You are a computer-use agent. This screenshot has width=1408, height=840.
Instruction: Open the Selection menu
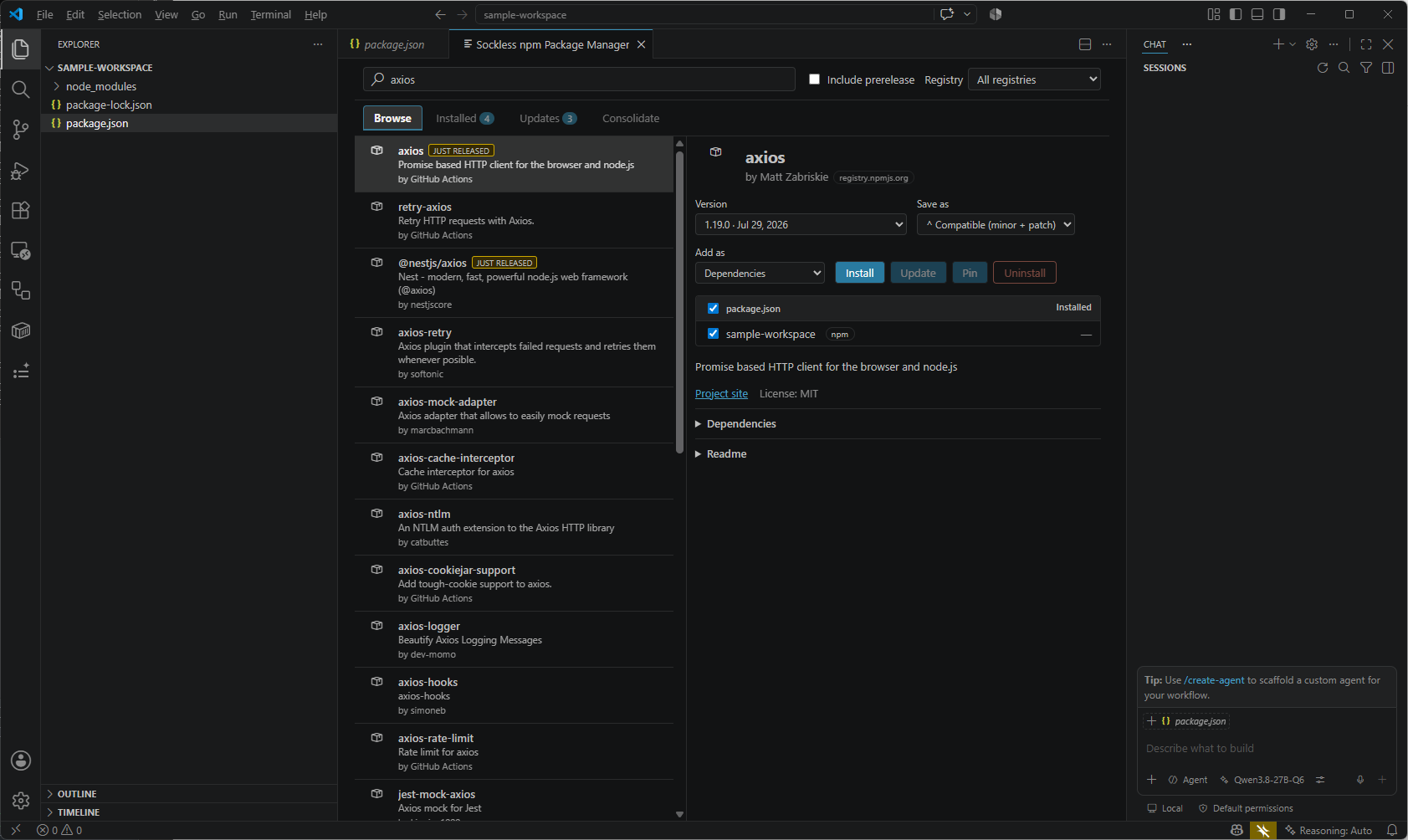(120, 14)
